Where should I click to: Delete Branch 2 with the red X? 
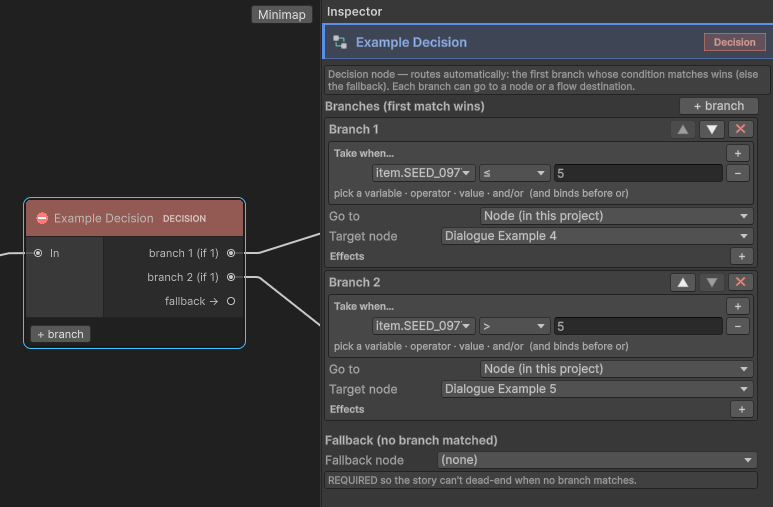[x=740, y=282]
